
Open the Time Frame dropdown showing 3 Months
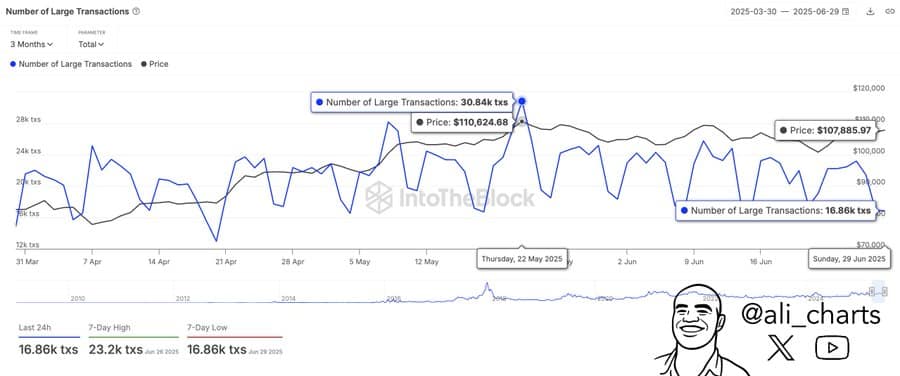click(32, 44)
